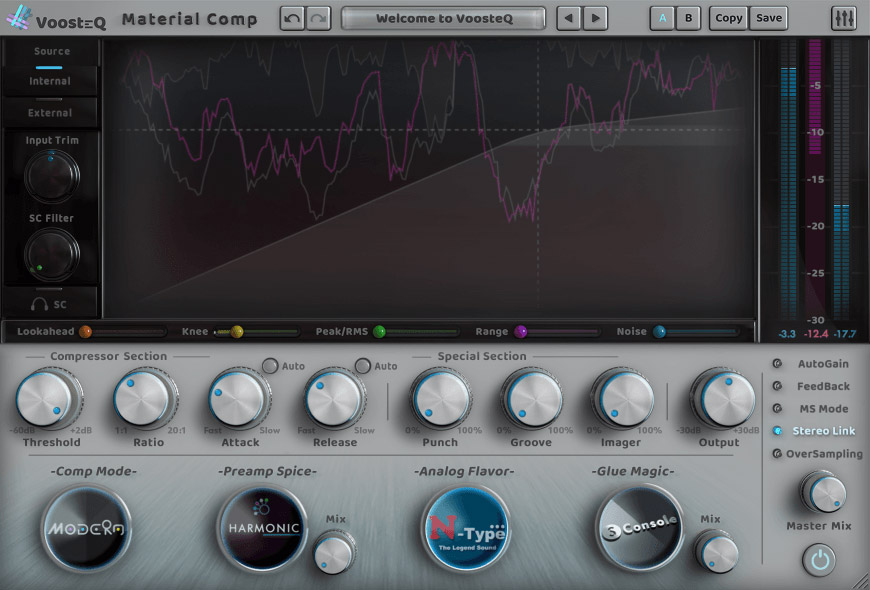
Task: Select the Modern comp mode knob
Action: (85, 531)
